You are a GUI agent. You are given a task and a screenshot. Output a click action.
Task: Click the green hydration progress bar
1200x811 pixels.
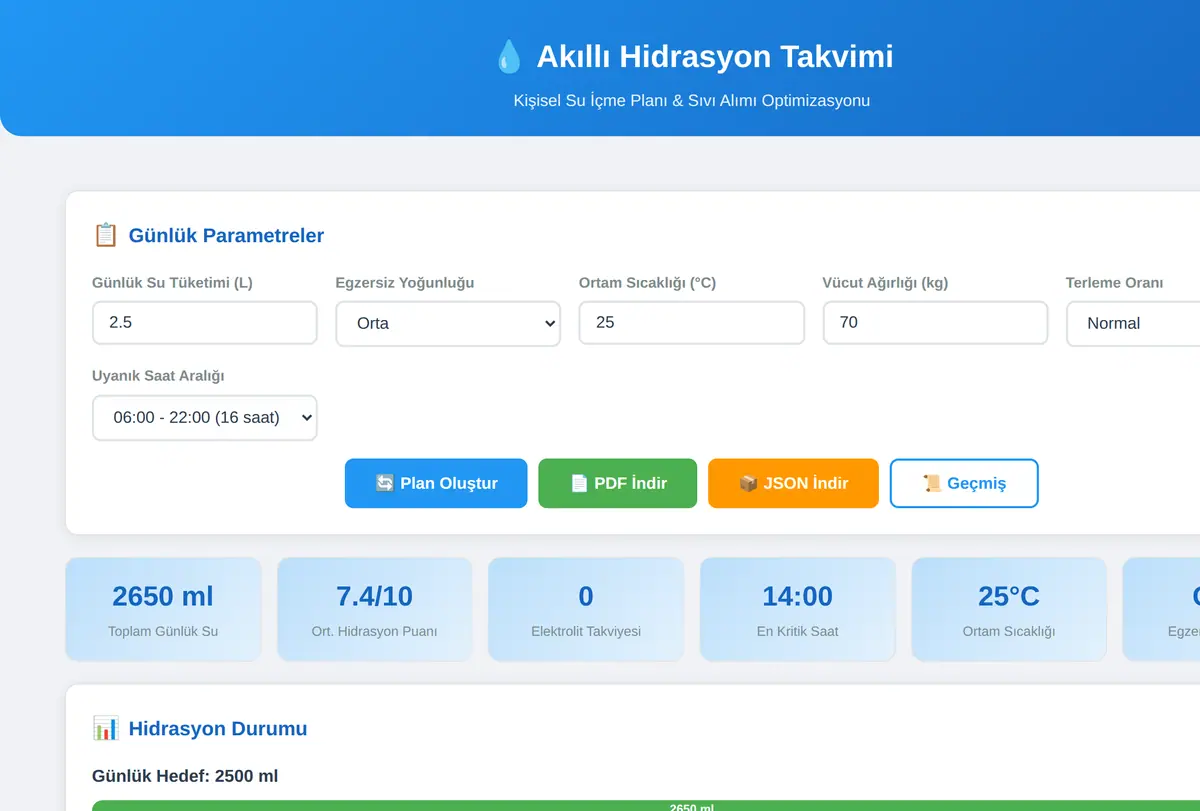point(646,806)
